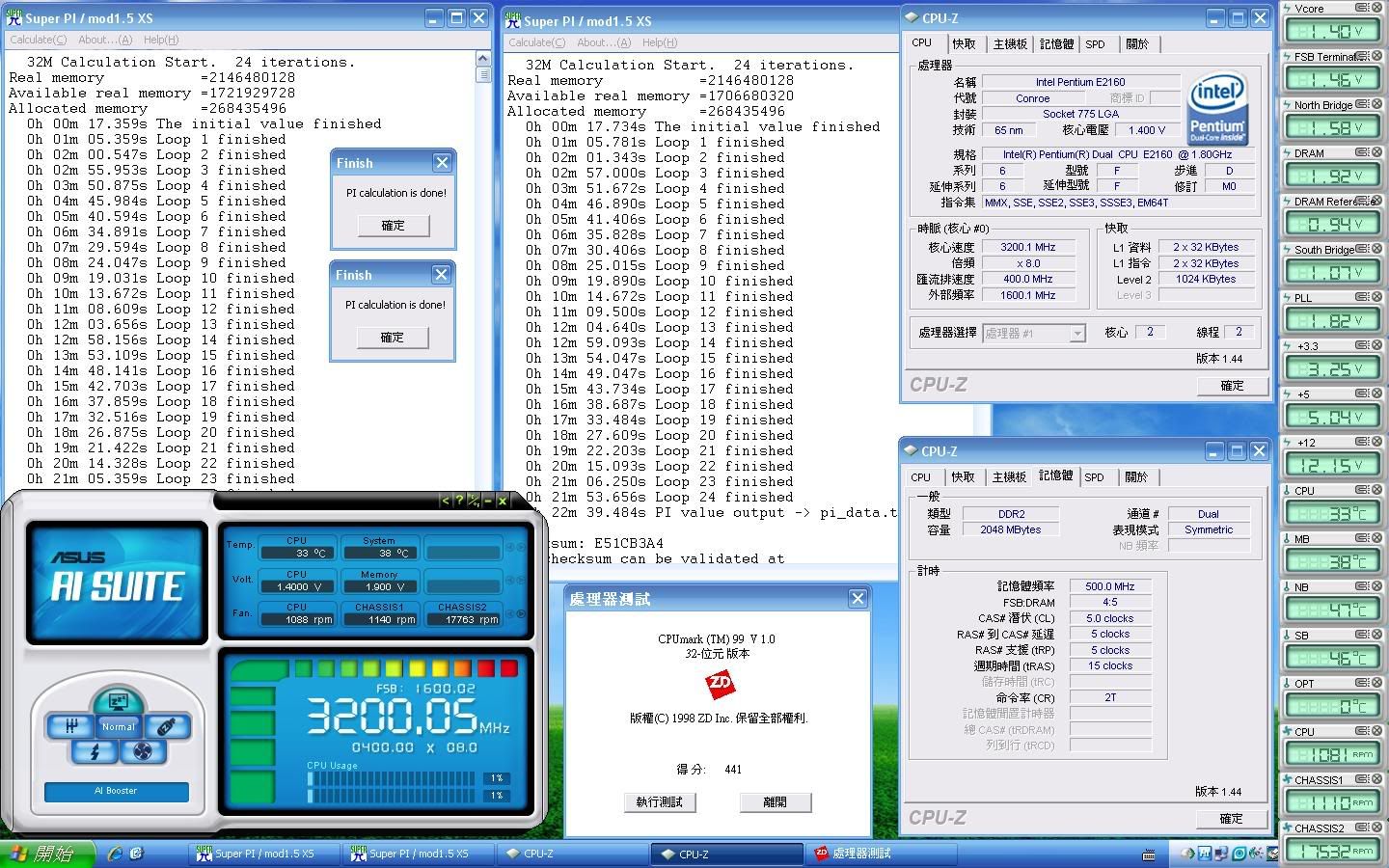The width and height of the screenshot is (1389, 868).
Task: Open the AI Booster rocket icon in AI Suite
Action: coord(166,726)
